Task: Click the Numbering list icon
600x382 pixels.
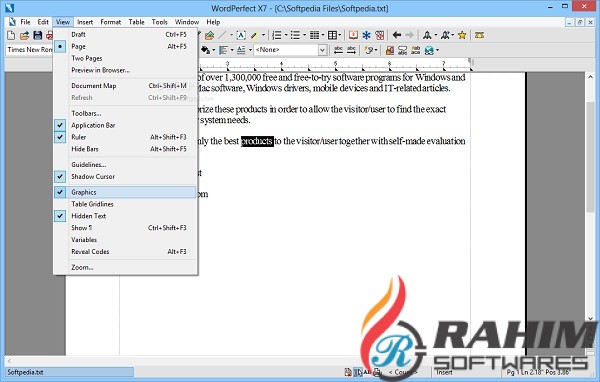Action: tap(277, 36)
